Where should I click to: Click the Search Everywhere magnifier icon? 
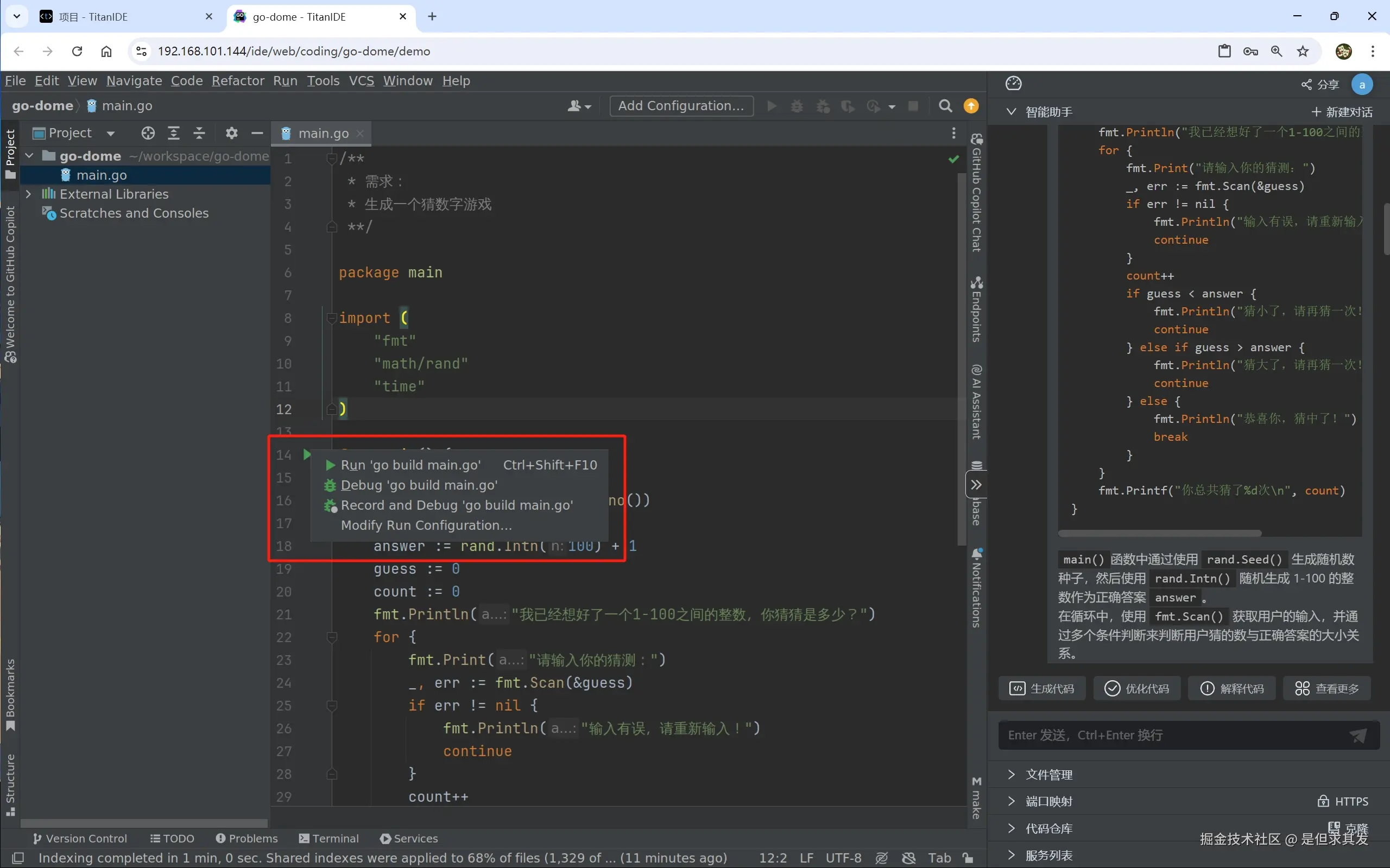click(x=945, y=106)
